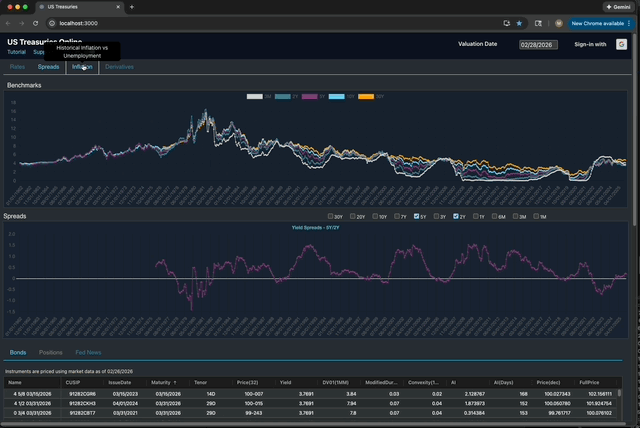Open the Positions tab
640x428 pixels.
(50, 353)
